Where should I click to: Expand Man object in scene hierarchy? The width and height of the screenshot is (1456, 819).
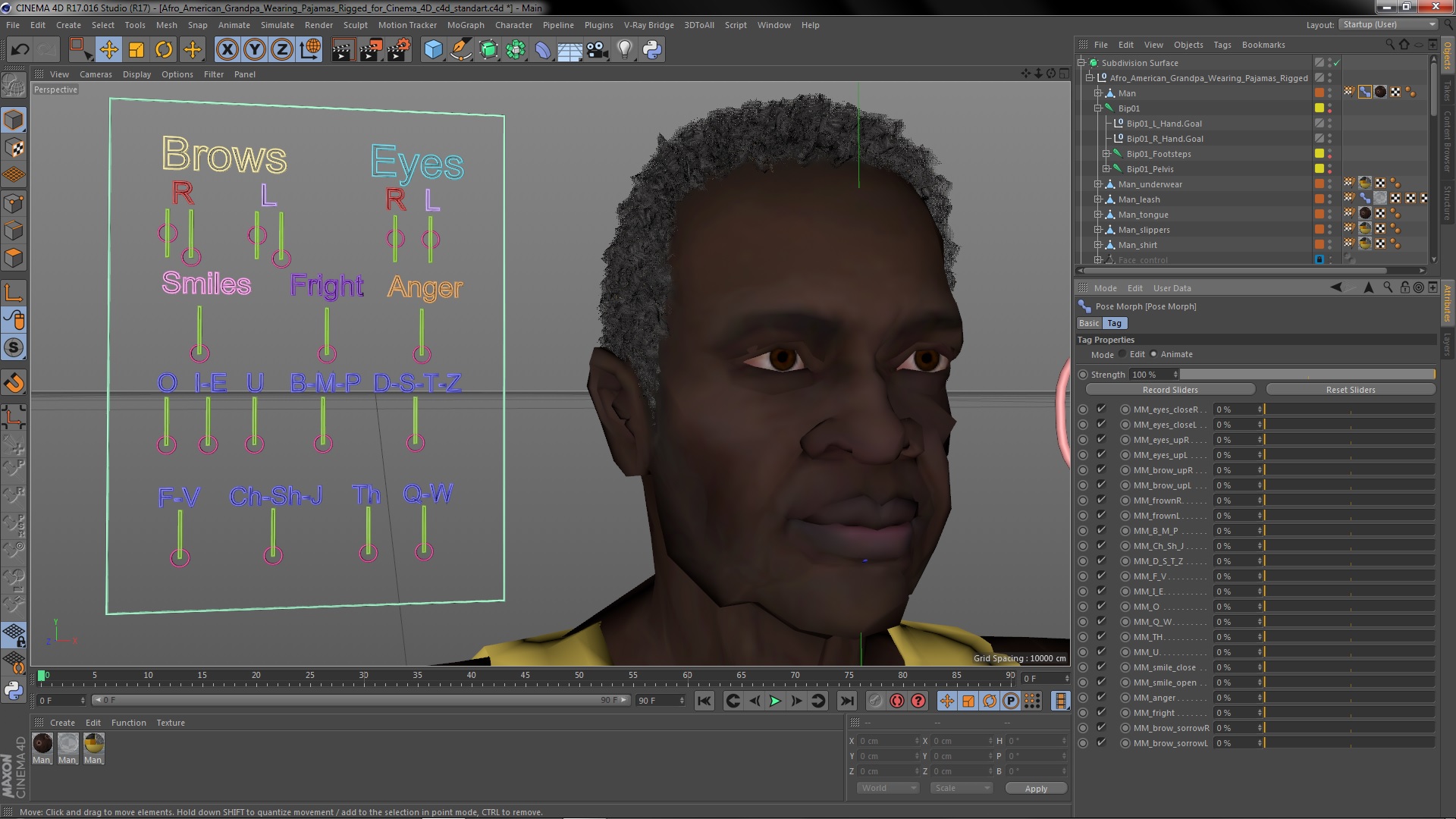coord(1098,92)
